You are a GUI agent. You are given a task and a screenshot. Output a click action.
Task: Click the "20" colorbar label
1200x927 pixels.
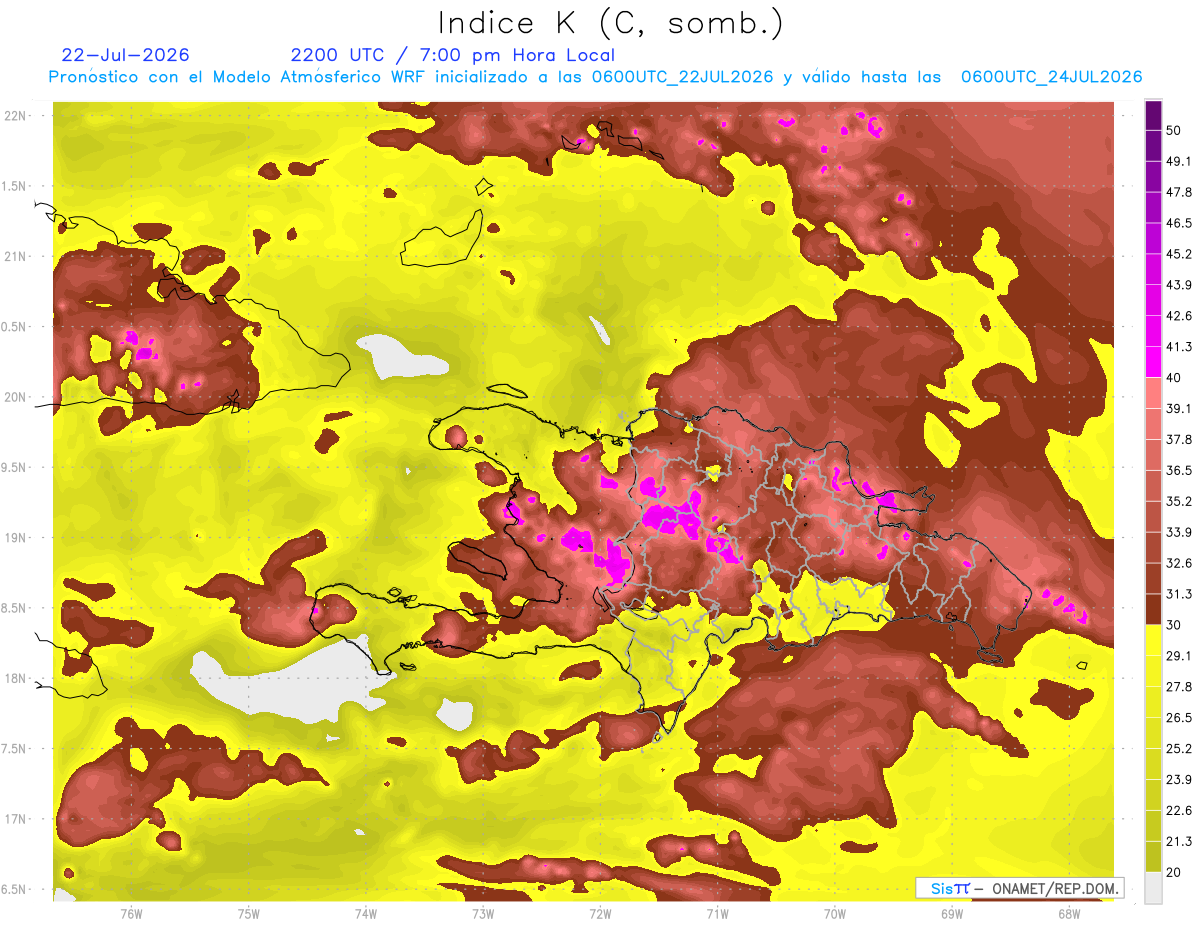(x=1174, y=872)
